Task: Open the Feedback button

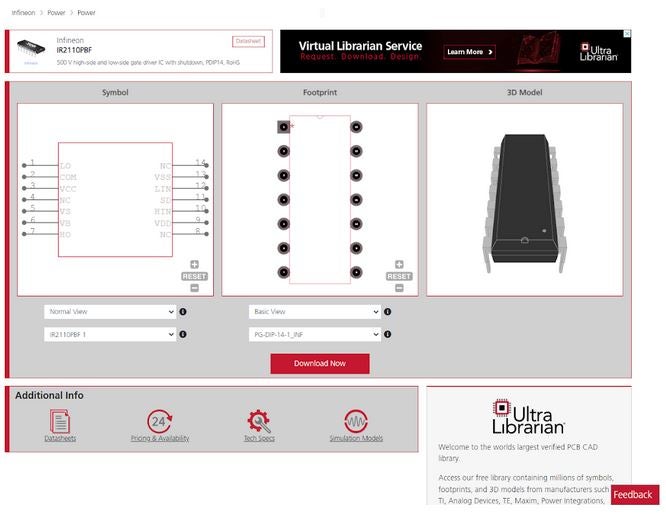Action: click(x=635, y=495)
